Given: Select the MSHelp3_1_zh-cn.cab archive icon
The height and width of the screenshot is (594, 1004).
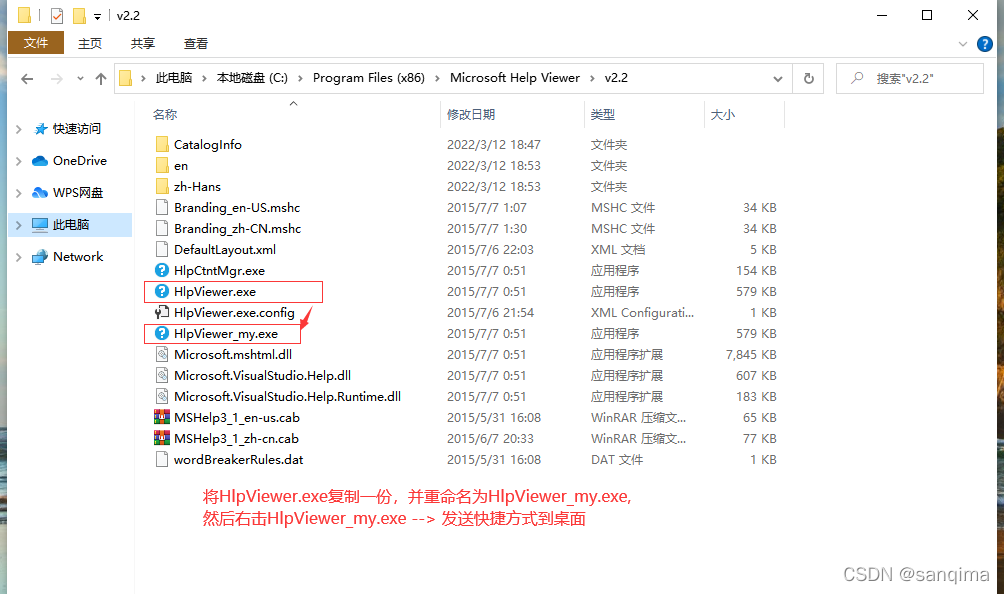Looking at the screenshot, I should [x=162, y=438].
